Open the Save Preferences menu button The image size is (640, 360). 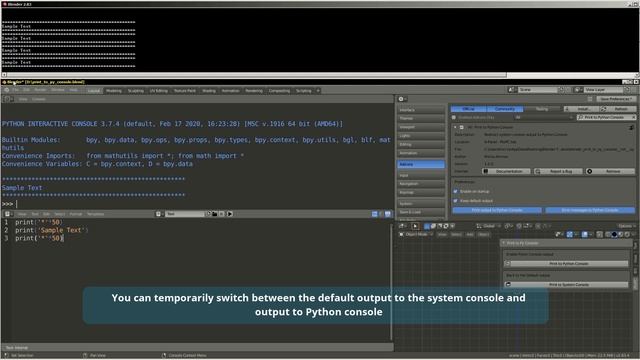coord(616,99)
